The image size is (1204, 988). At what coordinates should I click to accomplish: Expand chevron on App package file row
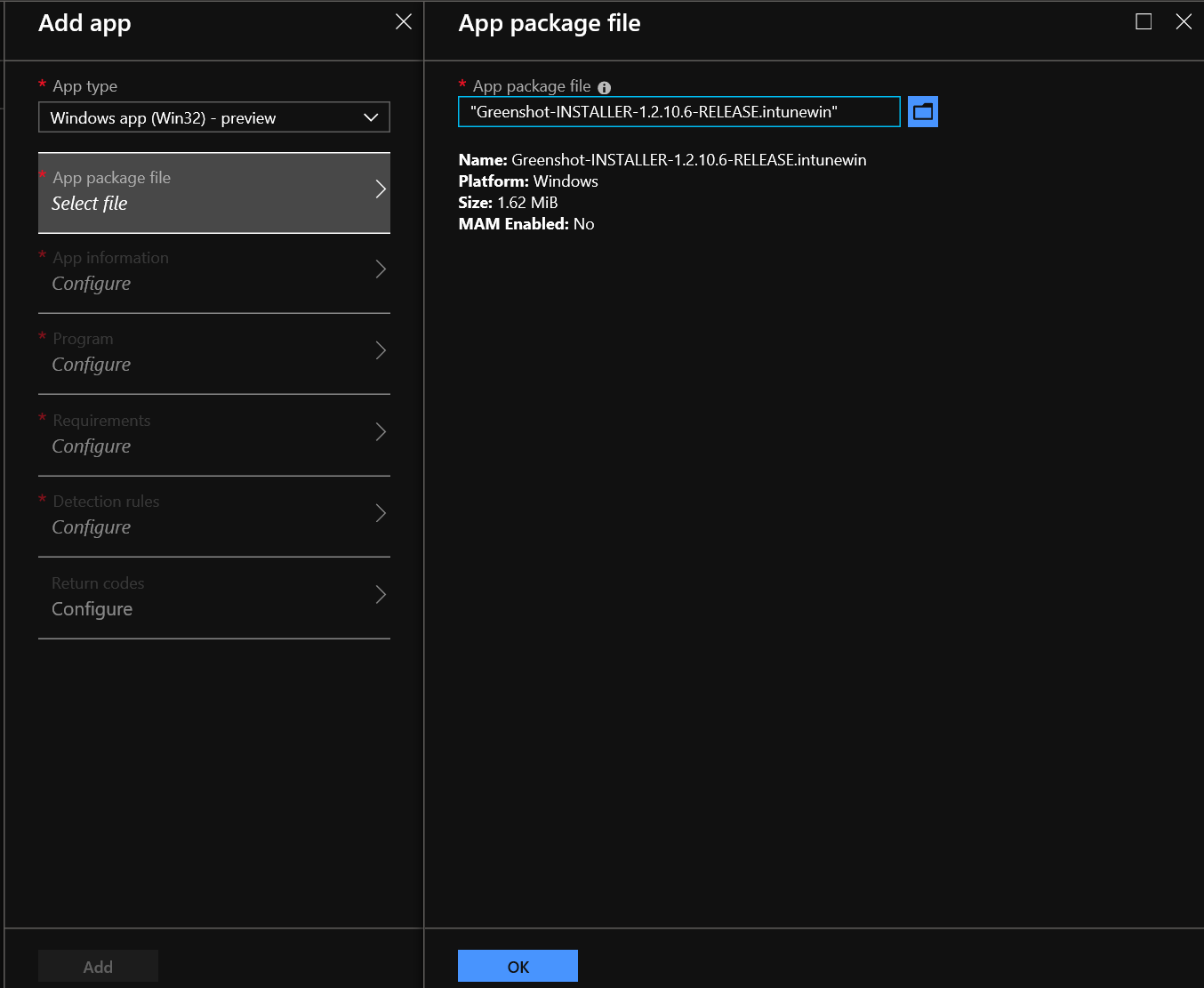(381, 189)
